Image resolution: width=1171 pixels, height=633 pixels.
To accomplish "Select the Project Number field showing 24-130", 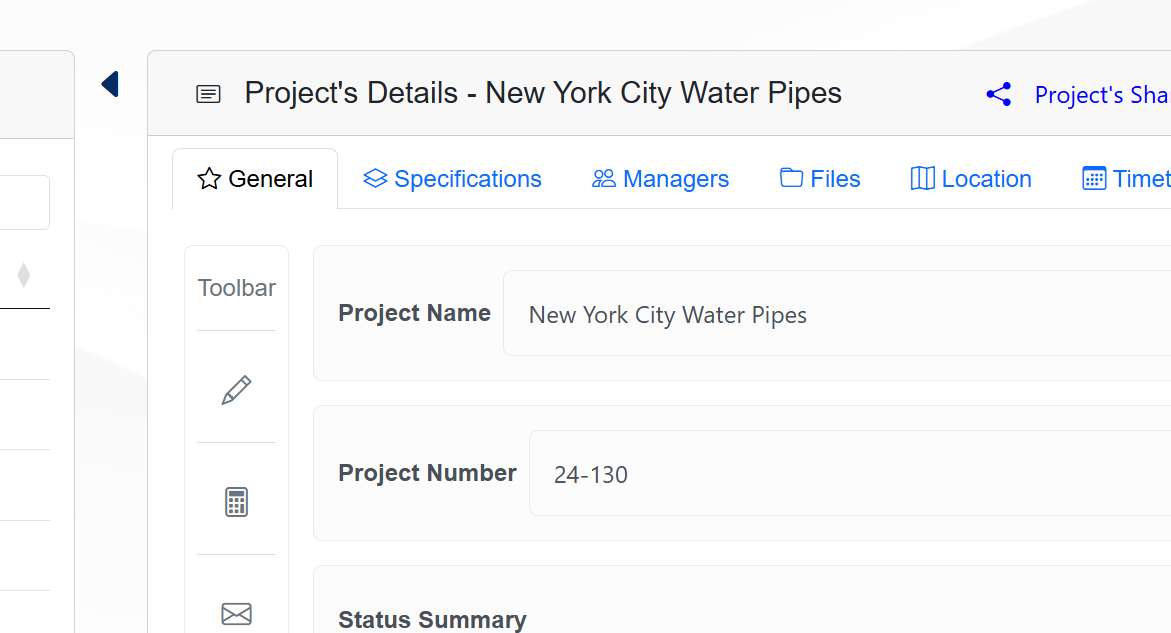I will click(849, 474).
